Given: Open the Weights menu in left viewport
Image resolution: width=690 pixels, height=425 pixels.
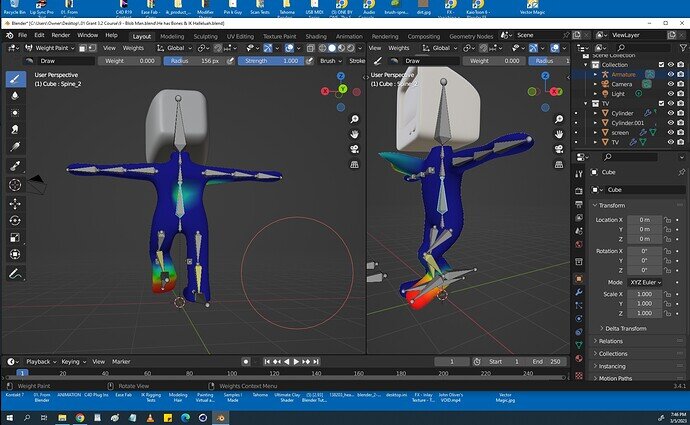Looking at the screenshot, I should point(133,48).
